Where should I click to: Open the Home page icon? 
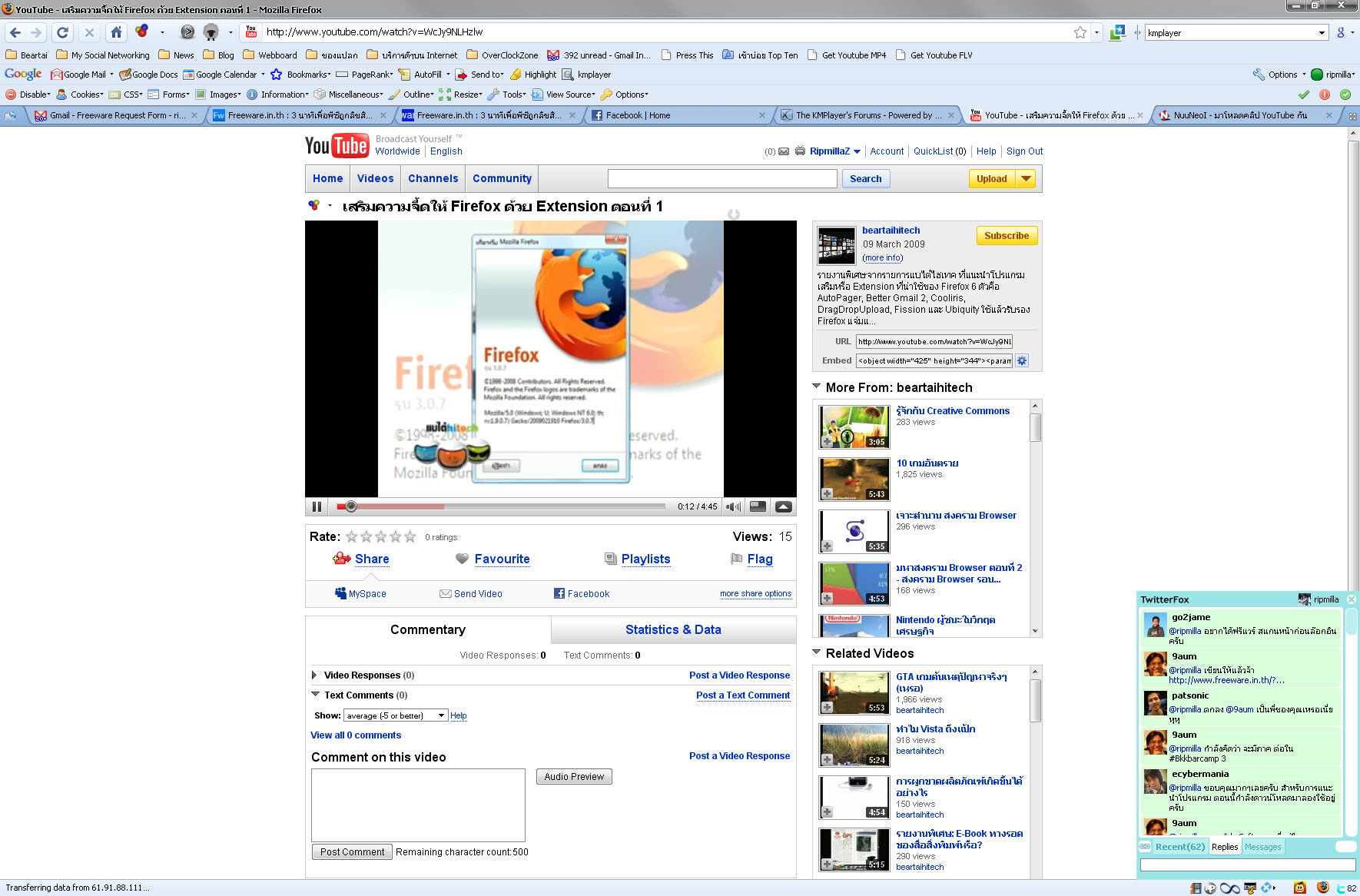coord(116,32)
